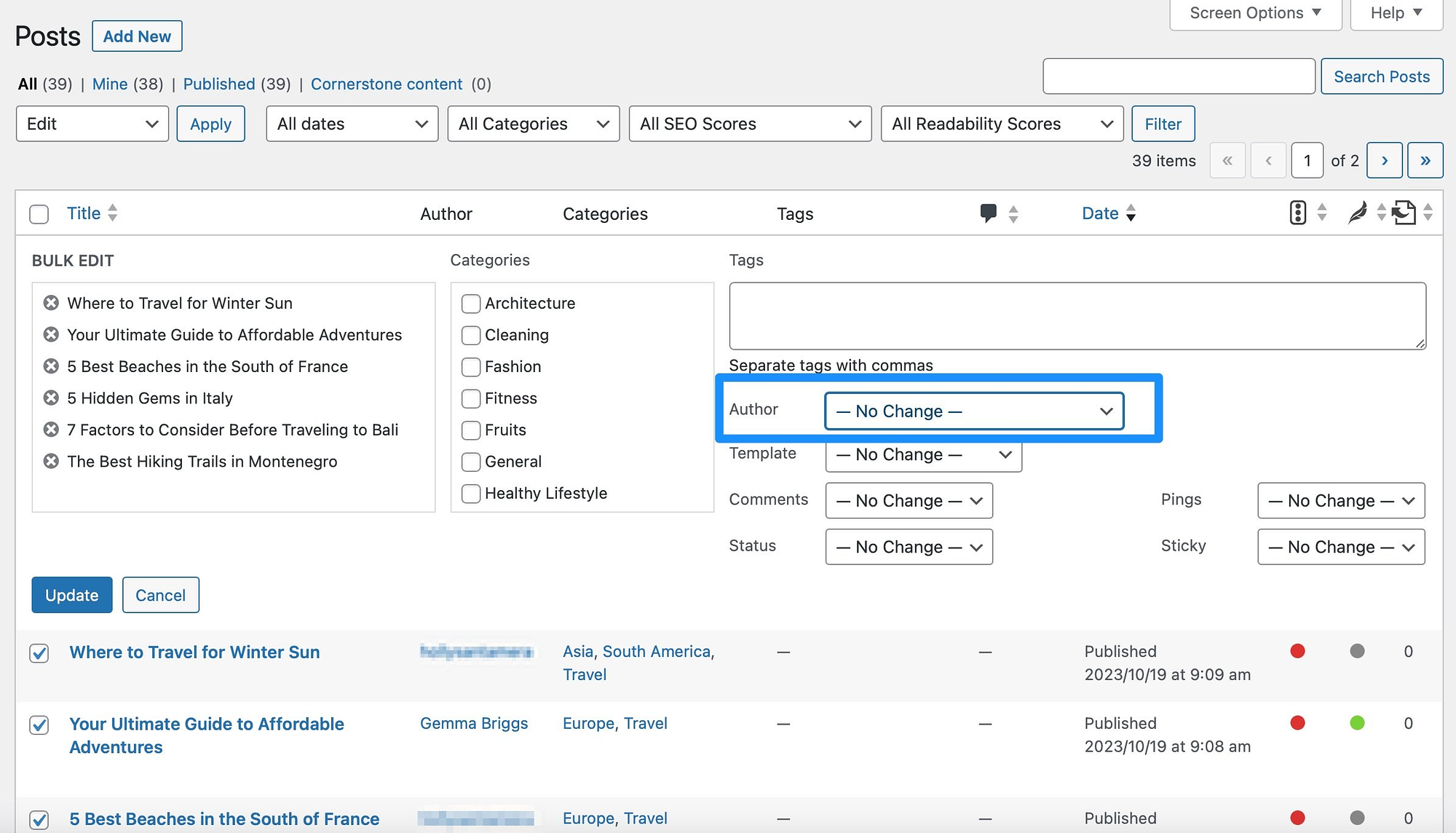Click the Cancel button to discard changes

pyautogui.click(x=160, y=594)
